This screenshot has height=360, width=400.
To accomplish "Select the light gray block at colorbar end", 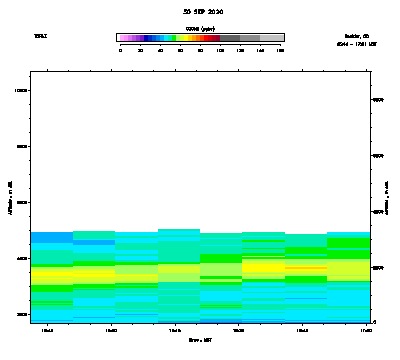I will (272, 38).
